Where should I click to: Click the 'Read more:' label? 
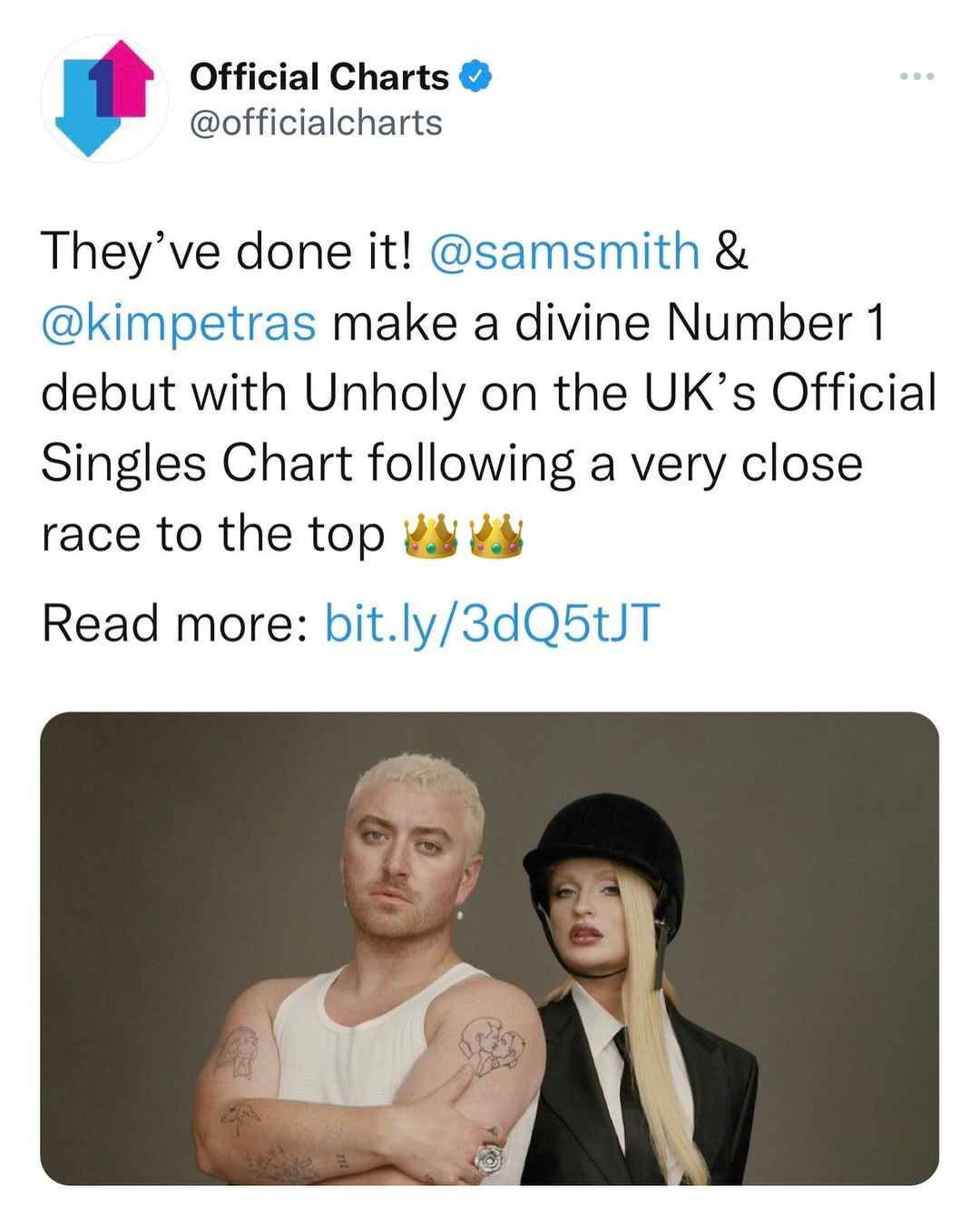(174, 623)
